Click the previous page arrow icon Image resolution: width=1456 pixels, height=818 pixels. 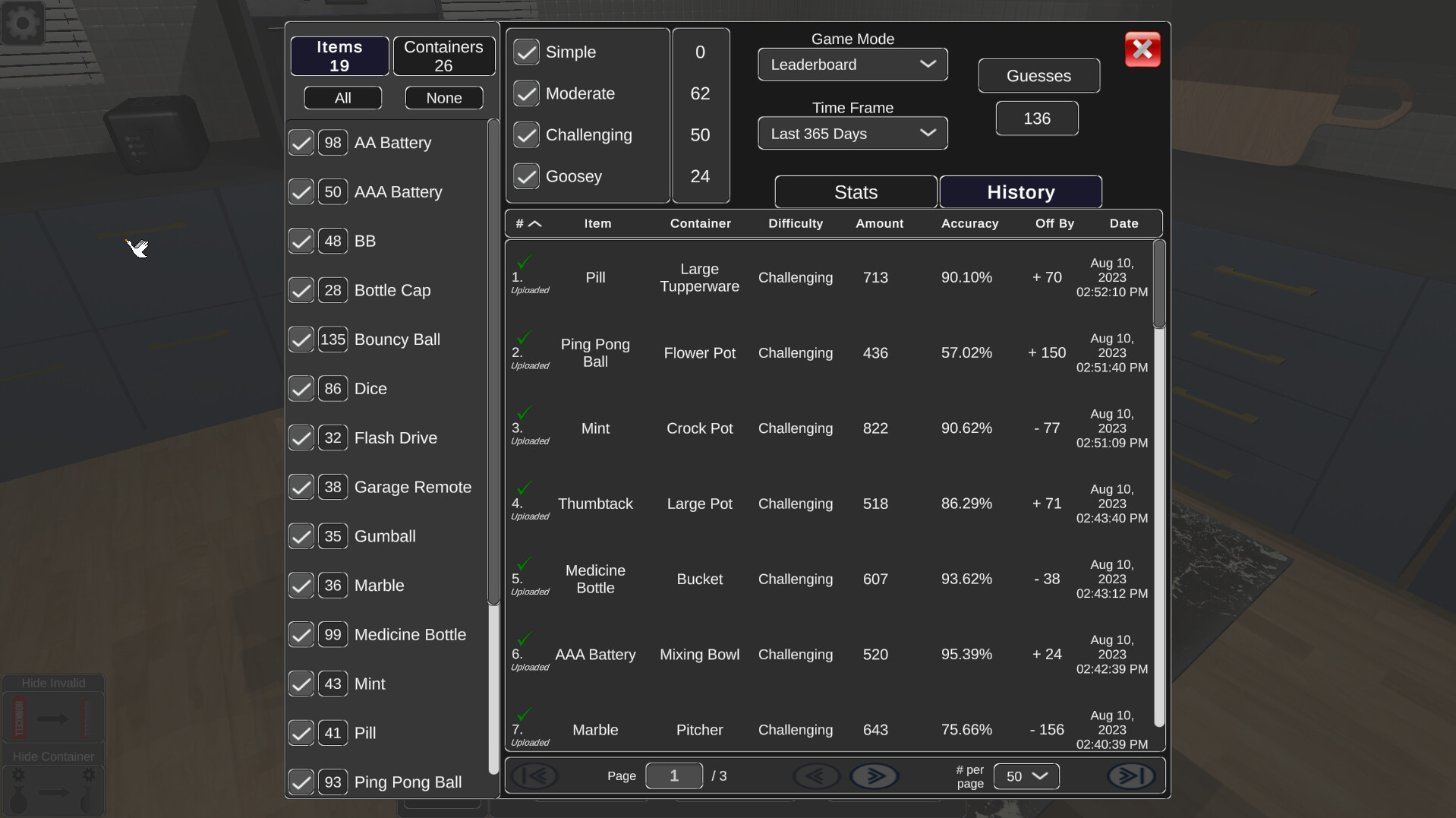[816, 775]
